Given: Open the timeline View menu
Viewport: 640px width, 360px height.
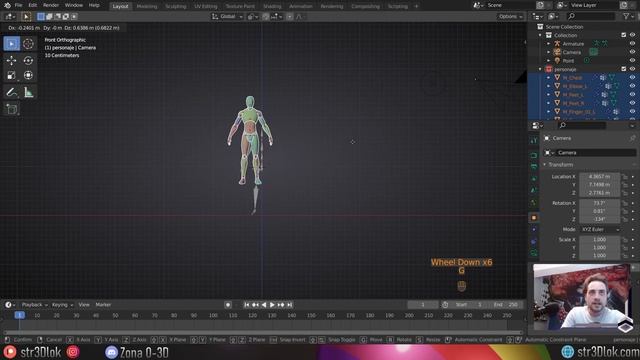Looking at the screenshot, I should click(84, 305).
